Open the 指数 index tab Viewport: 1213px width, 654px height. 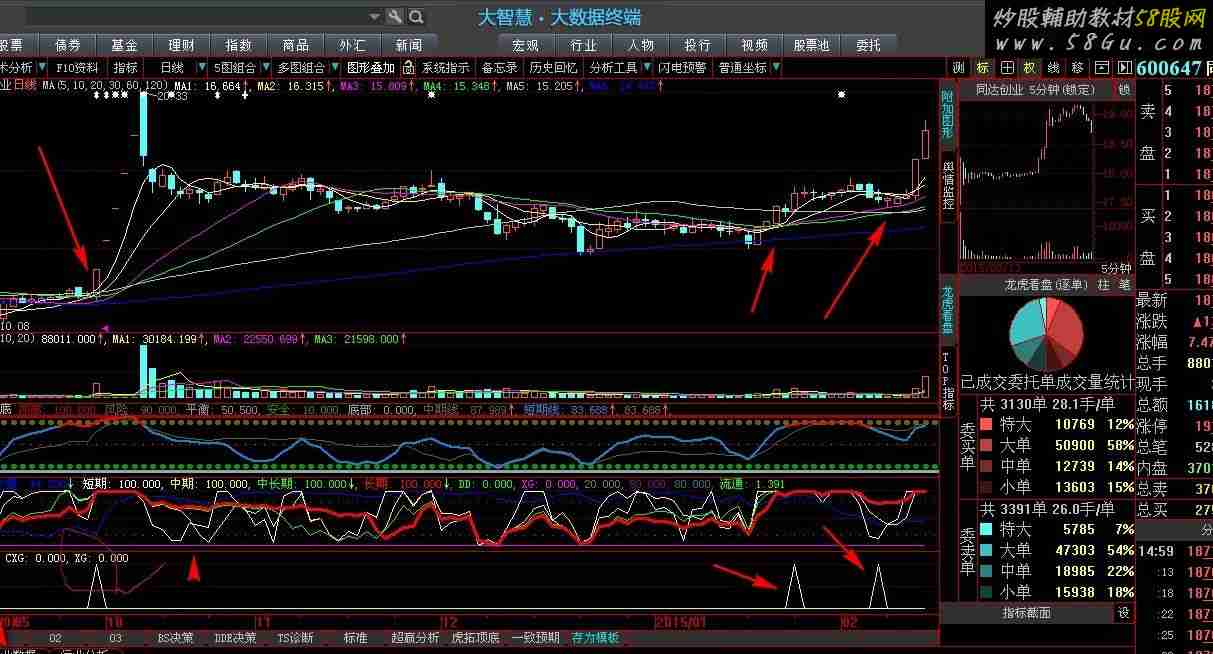click(239, 45)
